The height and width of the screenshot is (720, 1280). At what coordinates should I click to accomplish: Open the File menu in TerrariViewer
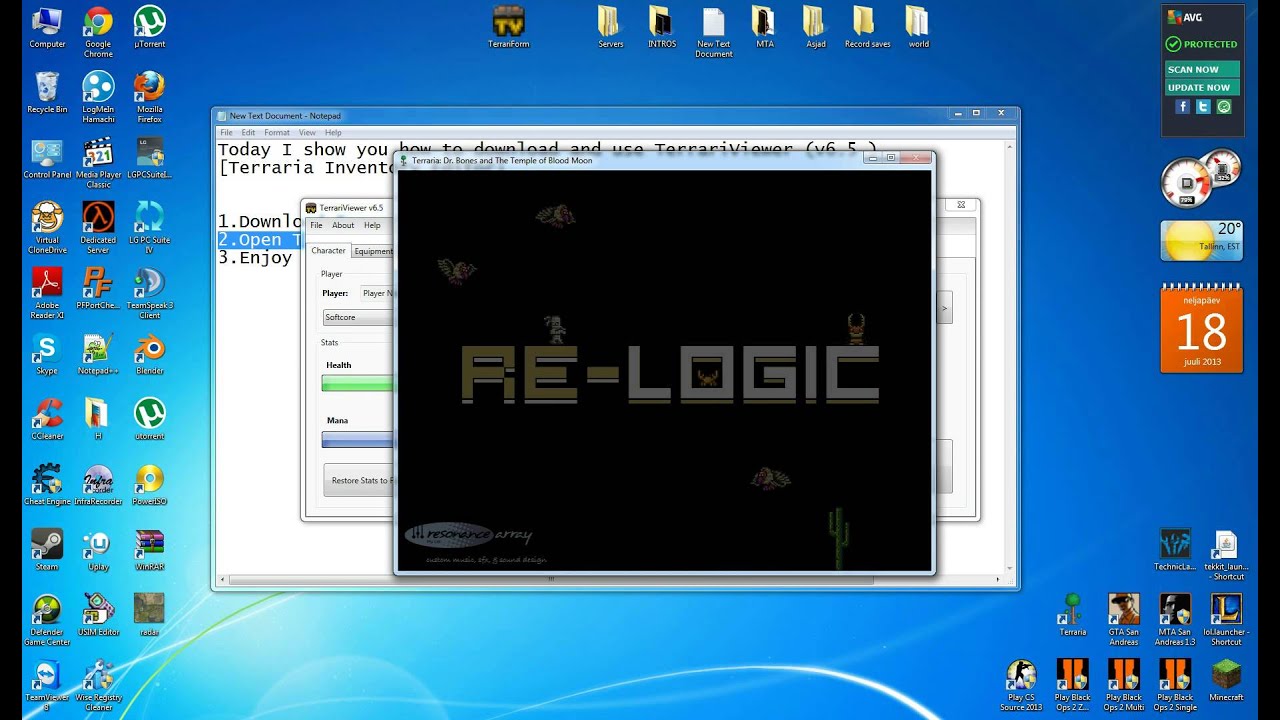pos(316,225)
